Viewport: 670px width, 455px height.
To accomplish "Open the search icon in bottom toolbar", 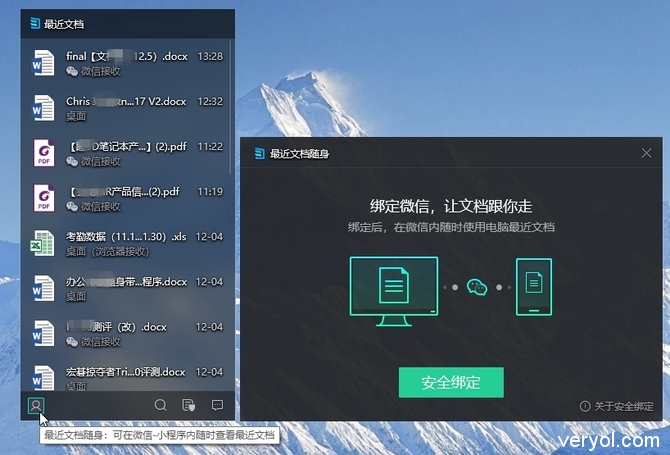I will (161, 405).
